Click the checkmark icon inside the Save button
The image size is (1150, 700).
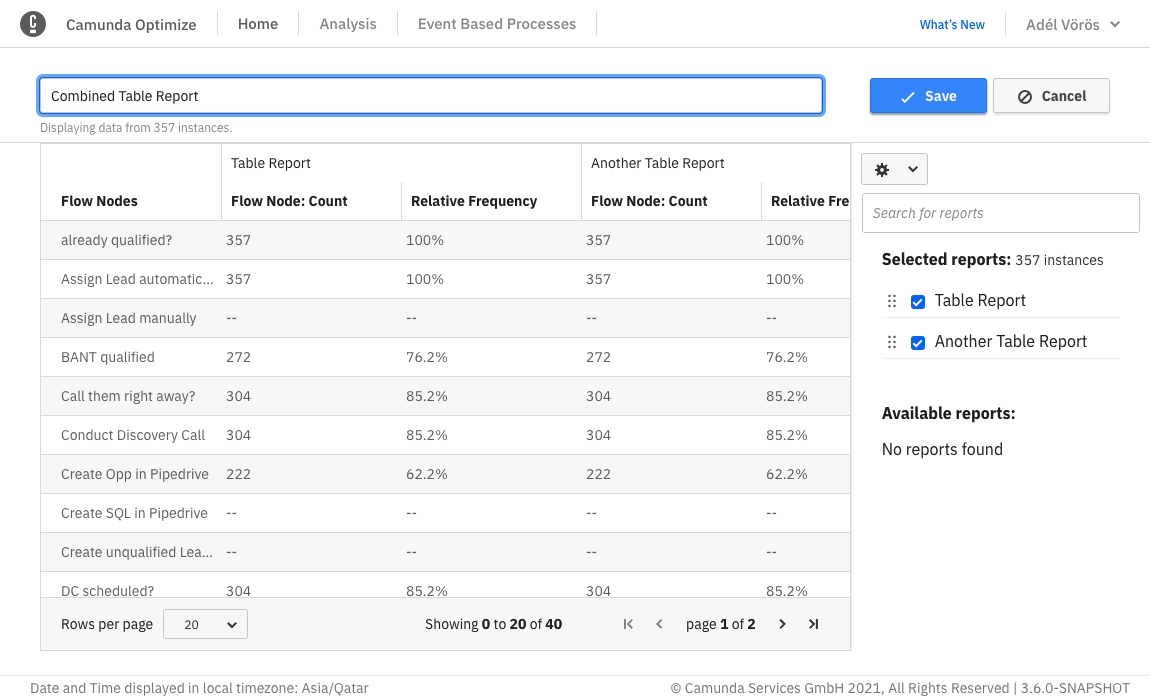pos(905,95)
